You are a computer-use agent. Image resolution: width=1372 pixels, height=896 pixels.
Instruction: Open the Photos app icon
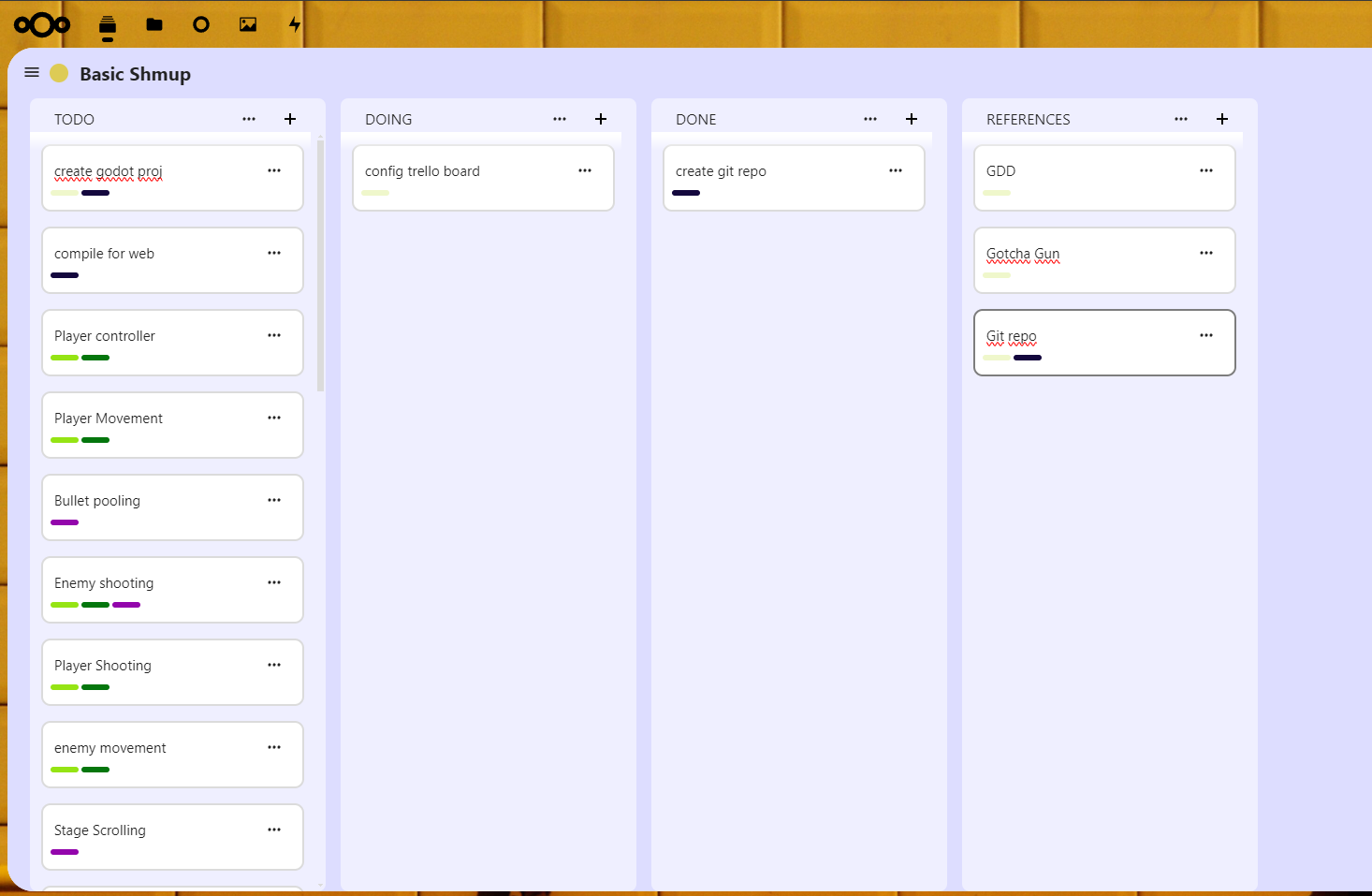coord(248,25)
